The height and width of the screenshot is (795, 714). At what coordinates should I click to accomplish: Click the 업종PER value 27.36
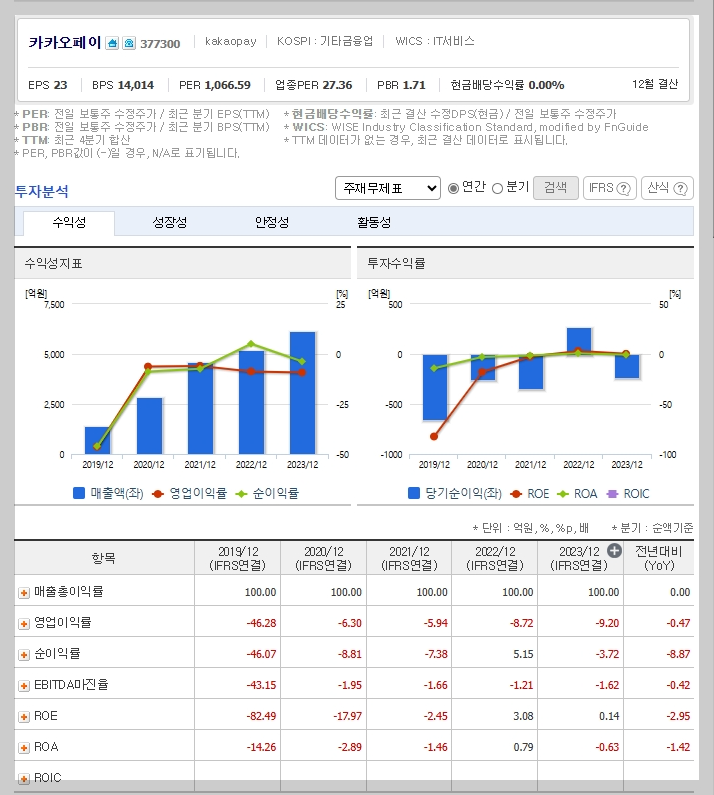(337, 85)
